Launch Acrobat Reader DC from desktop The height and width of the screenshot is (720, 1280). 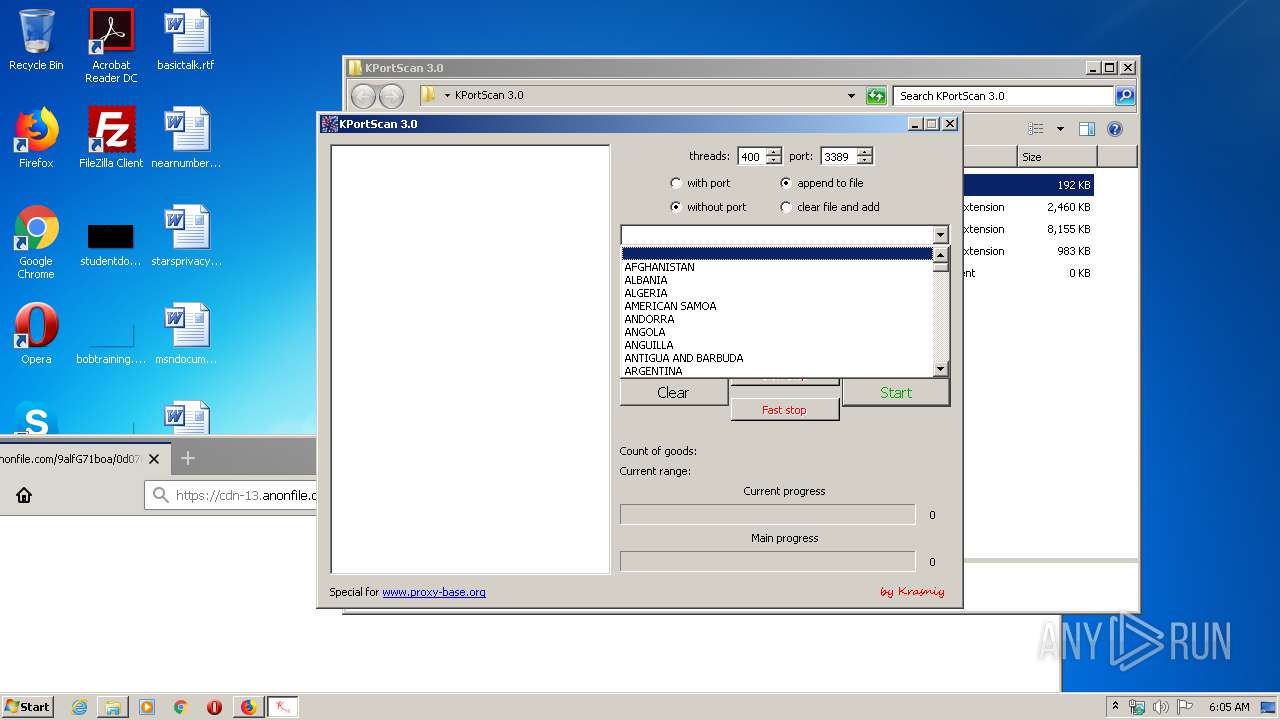111,46
